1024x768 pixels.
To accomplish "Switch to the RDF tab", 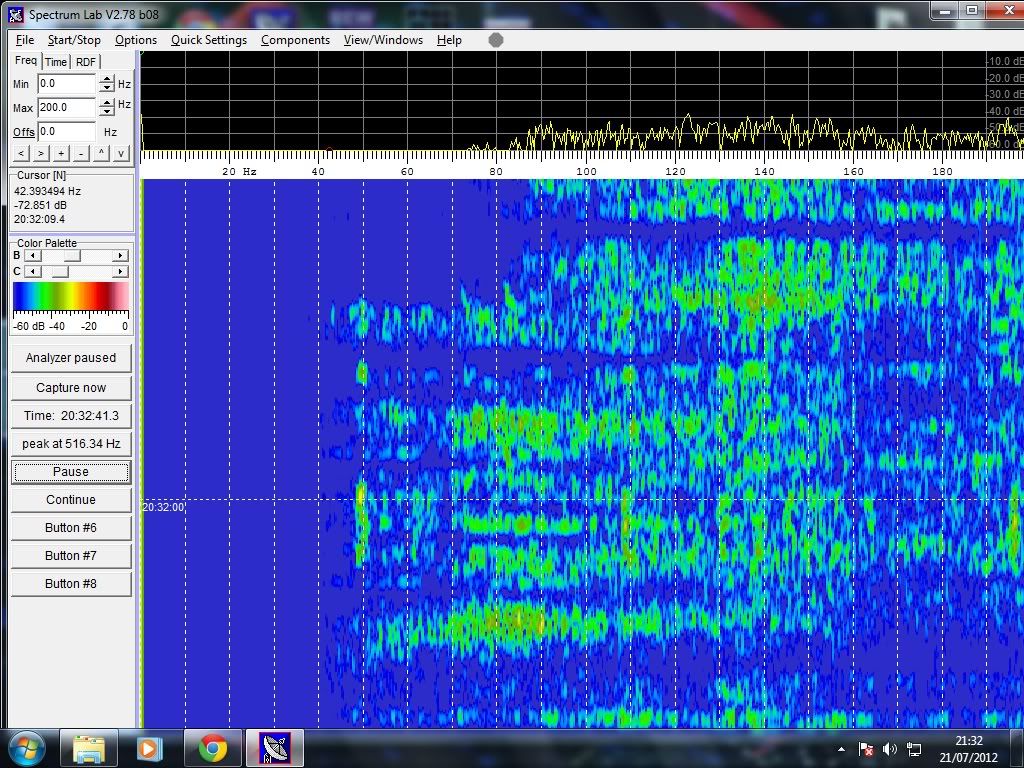I will [86, 62].
